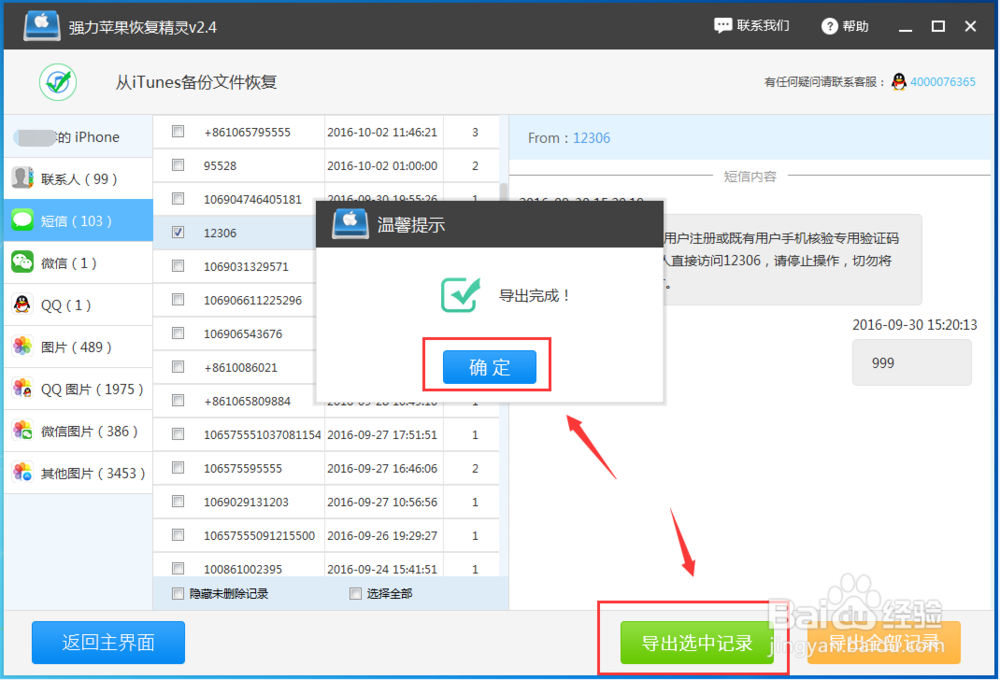Click the 联系我们 label
Viewport: 1000px width, 680px height.
tap(763, 26)
